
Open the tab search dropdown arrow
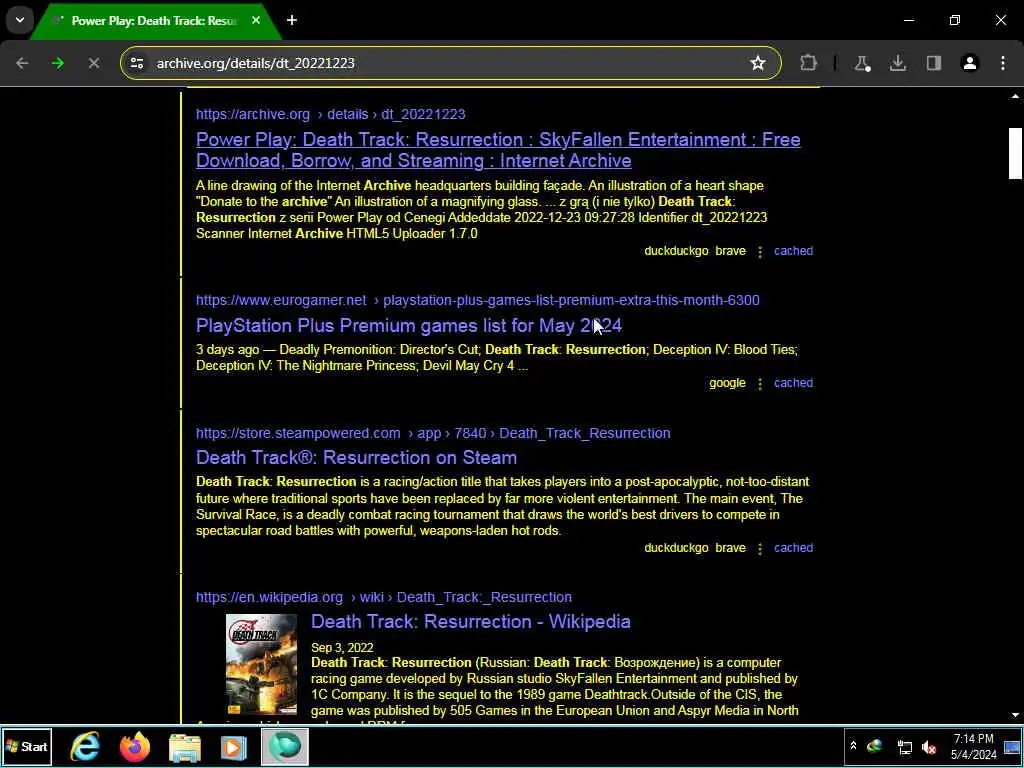[20, 20]
